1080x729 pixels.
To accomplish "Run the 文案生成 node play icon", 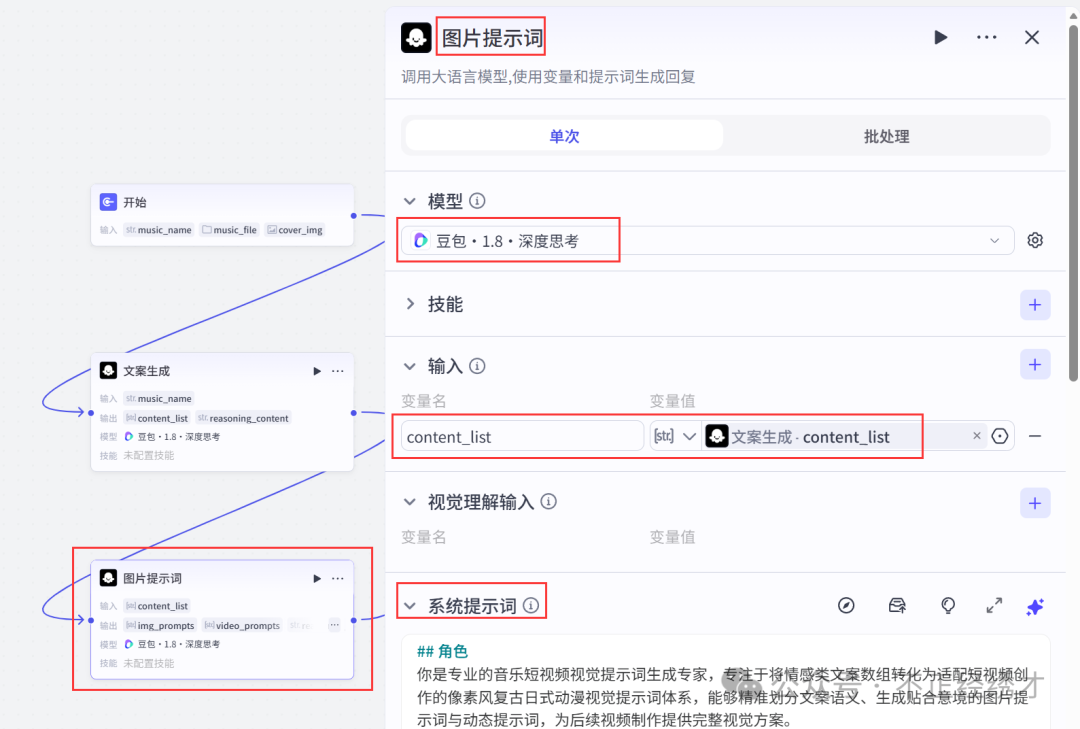I will coord(317,370).
